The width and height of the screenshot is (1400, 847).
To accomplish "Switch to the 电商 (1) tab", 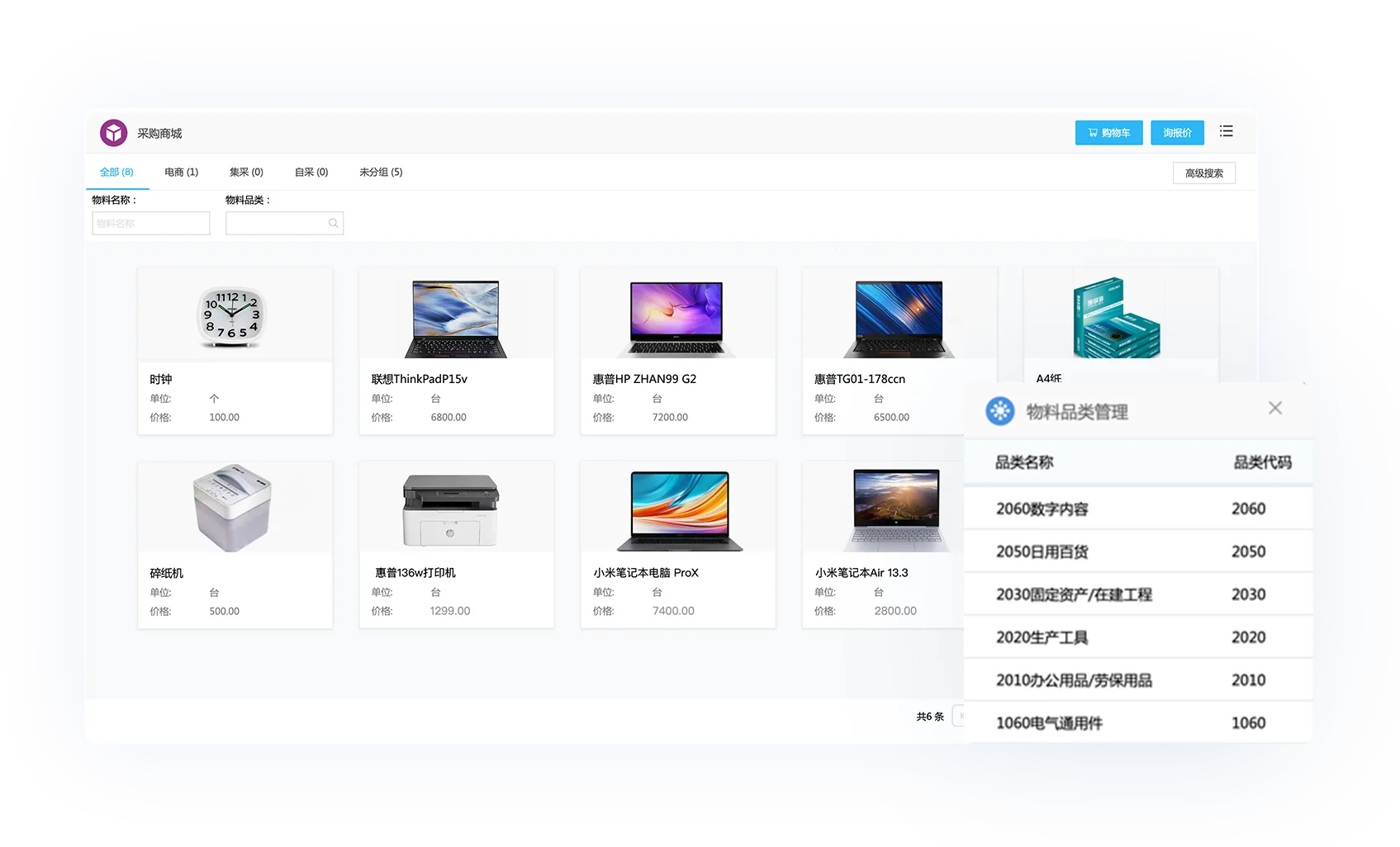I will pos(181,173).
